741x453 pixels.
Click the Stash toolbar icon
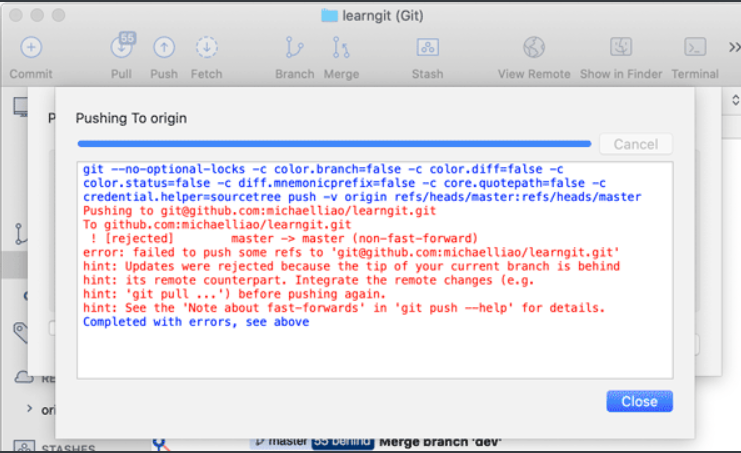pos(427,48)
